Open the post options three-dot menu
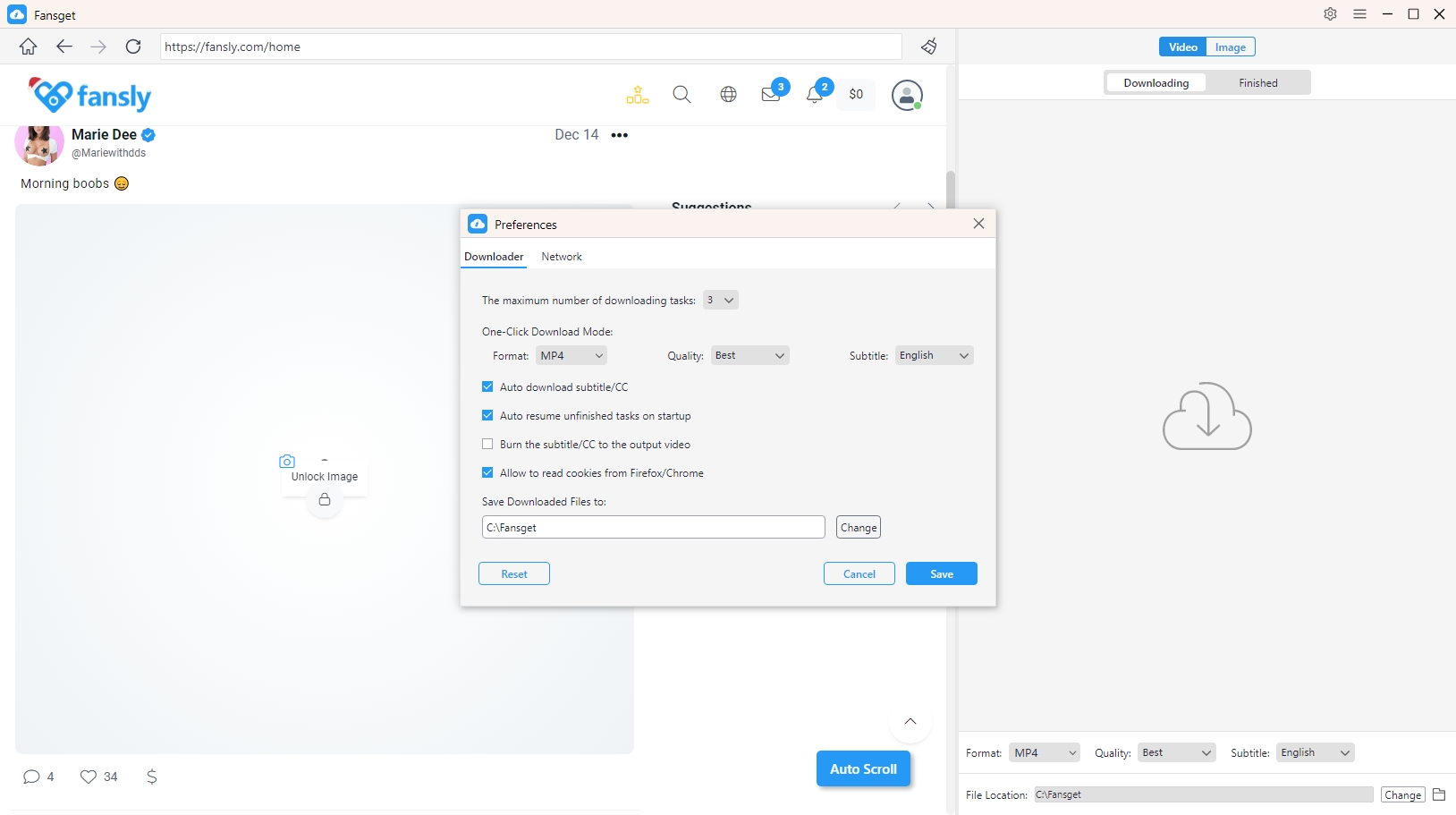This screenshot has width=1456, height=815. [620, 135]
